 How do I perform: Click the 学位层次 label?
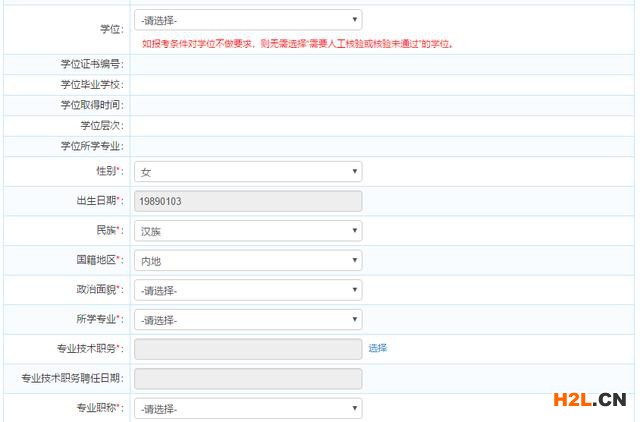click(x=101, y=125)
